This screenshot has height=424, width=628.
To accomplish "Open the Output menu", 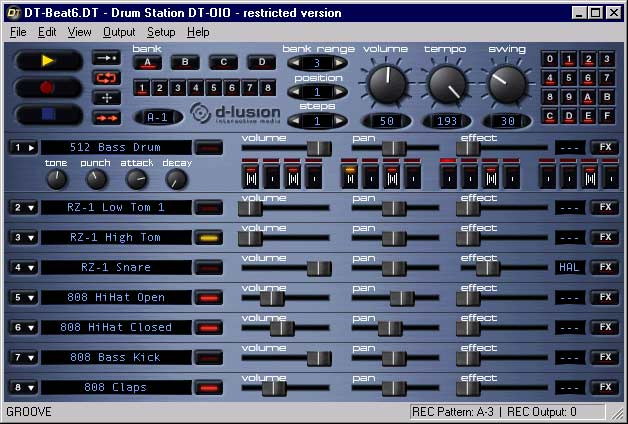I will pos(119,32).
